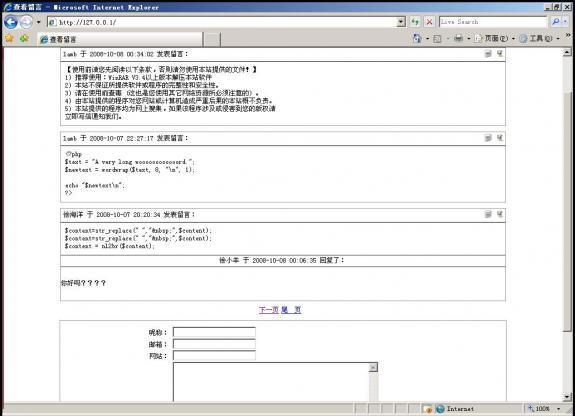575x416 pixels.
Task: Click the reply icon on the first message
Action: tap(488, 54)
